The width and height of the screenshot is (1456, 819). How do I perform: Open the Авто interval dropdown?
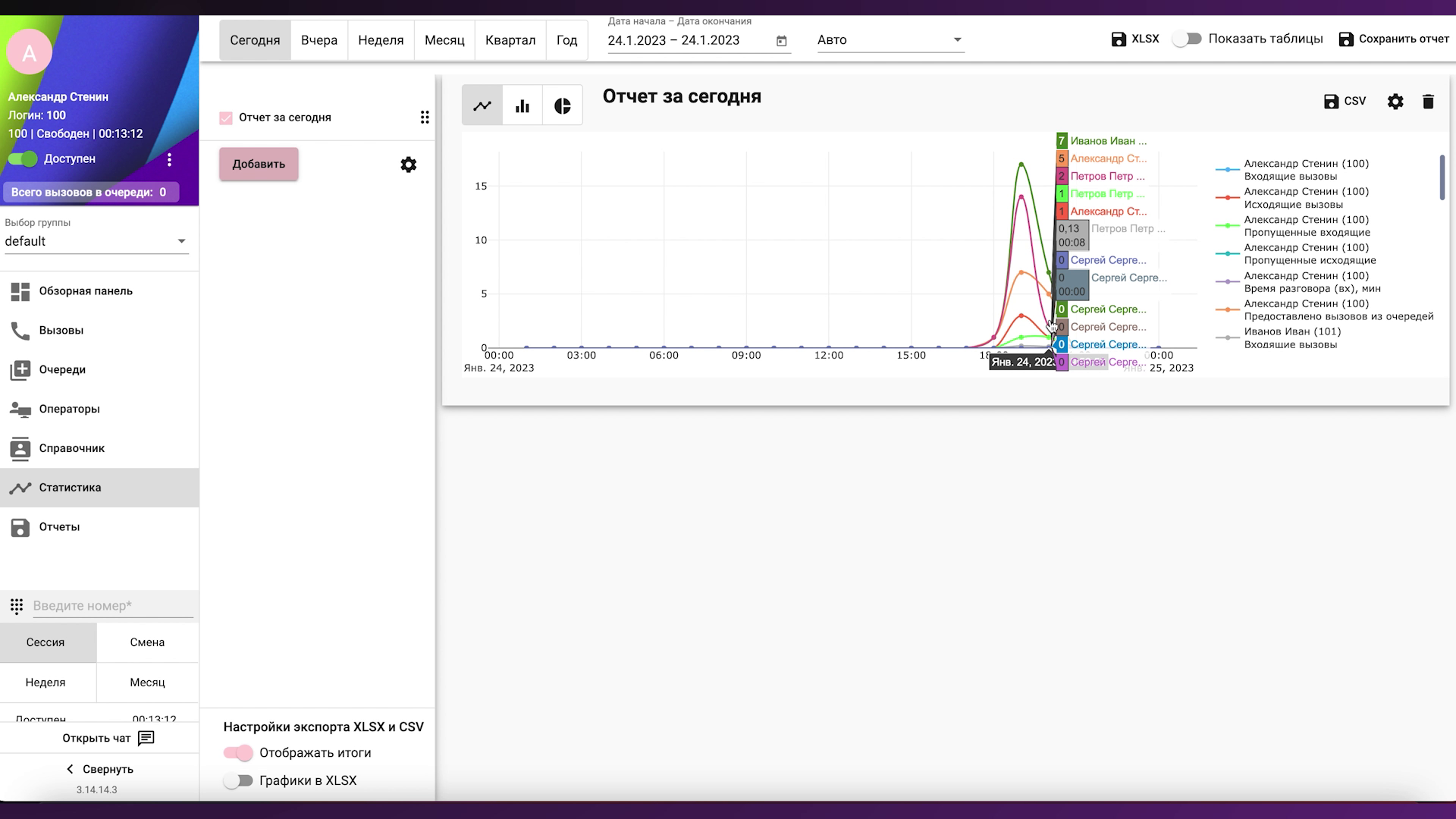(x=890, y=40)
